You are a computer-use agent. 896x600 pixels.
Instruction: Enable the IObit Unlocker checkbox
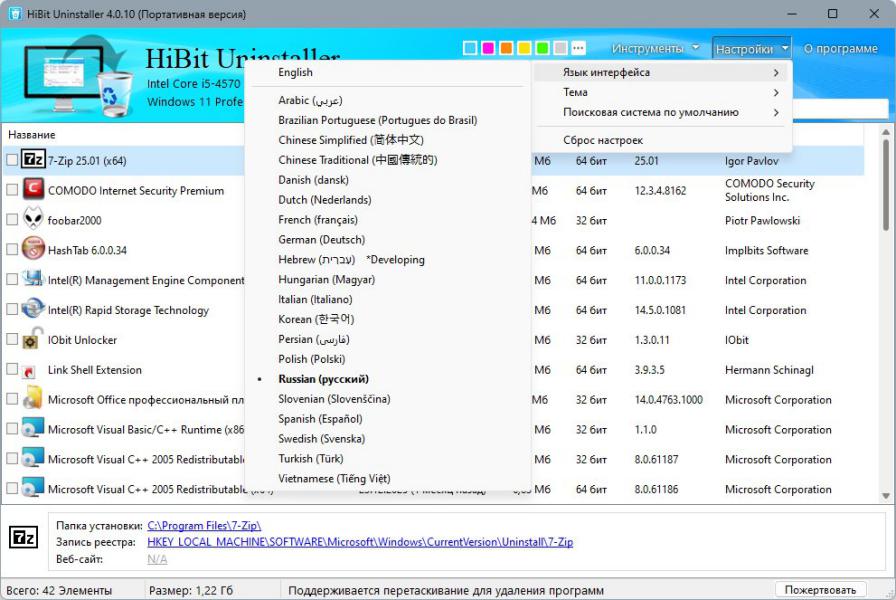pyautogui.click(x=12, y=340)
